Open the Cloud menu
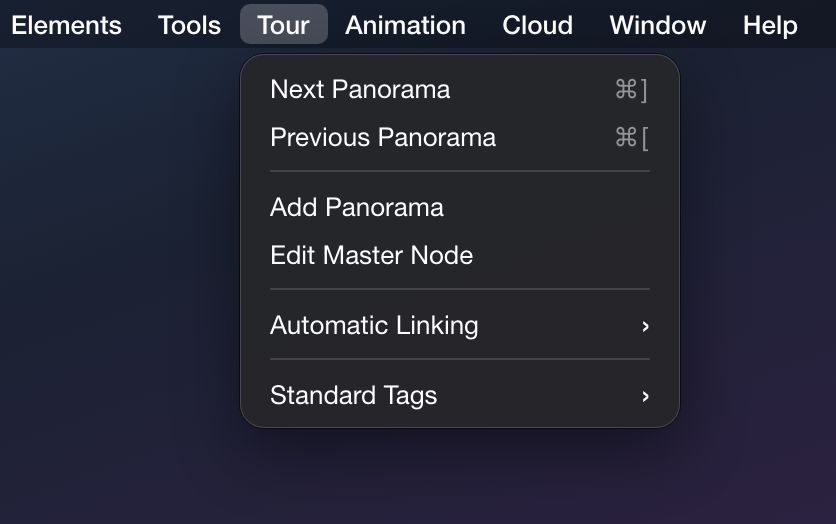Screen dimensions: 836x524 click(537, 25)
